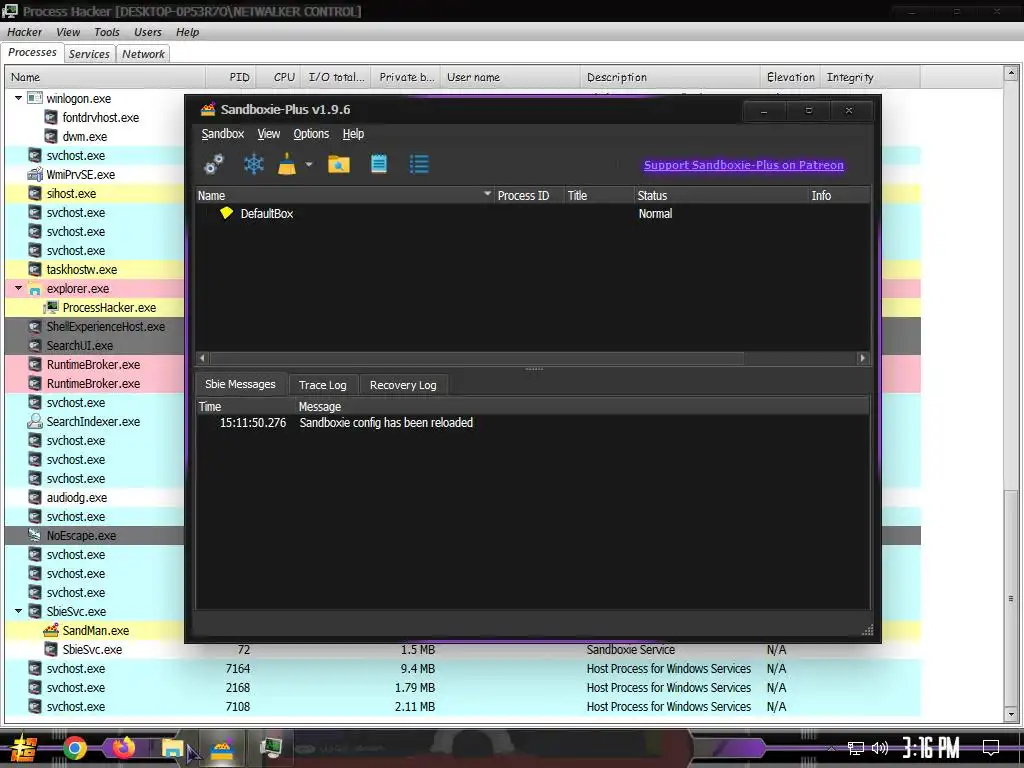The image size is (1024, 768).
Task: Collapse the explorer.exe process tree
Action: pos(18,288)
